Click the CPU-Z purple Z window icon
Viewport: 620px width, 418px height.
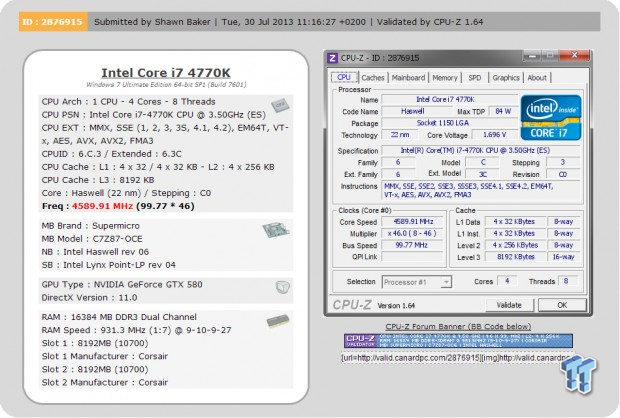point(333,58)
